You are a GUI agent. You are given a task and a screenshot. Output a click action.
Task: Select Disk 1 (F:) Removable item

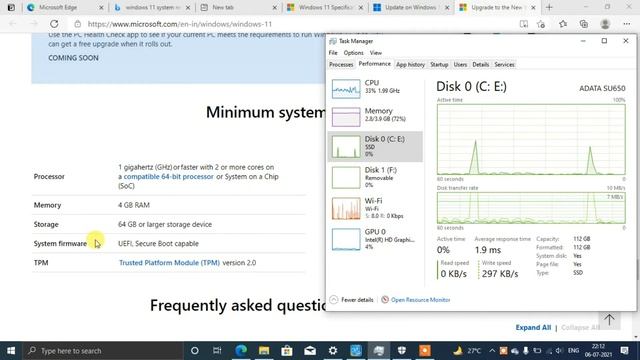tap(375, 177)
